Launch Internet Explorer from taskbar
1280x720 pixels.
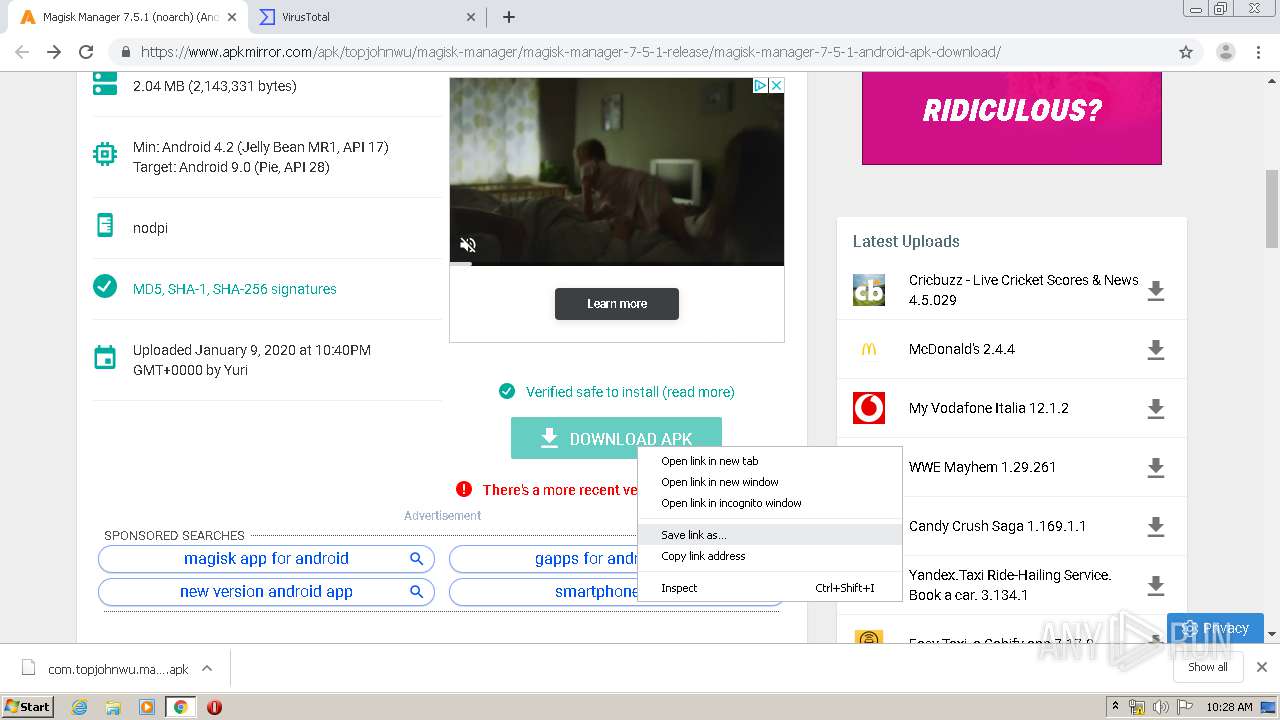click(79, 707)
